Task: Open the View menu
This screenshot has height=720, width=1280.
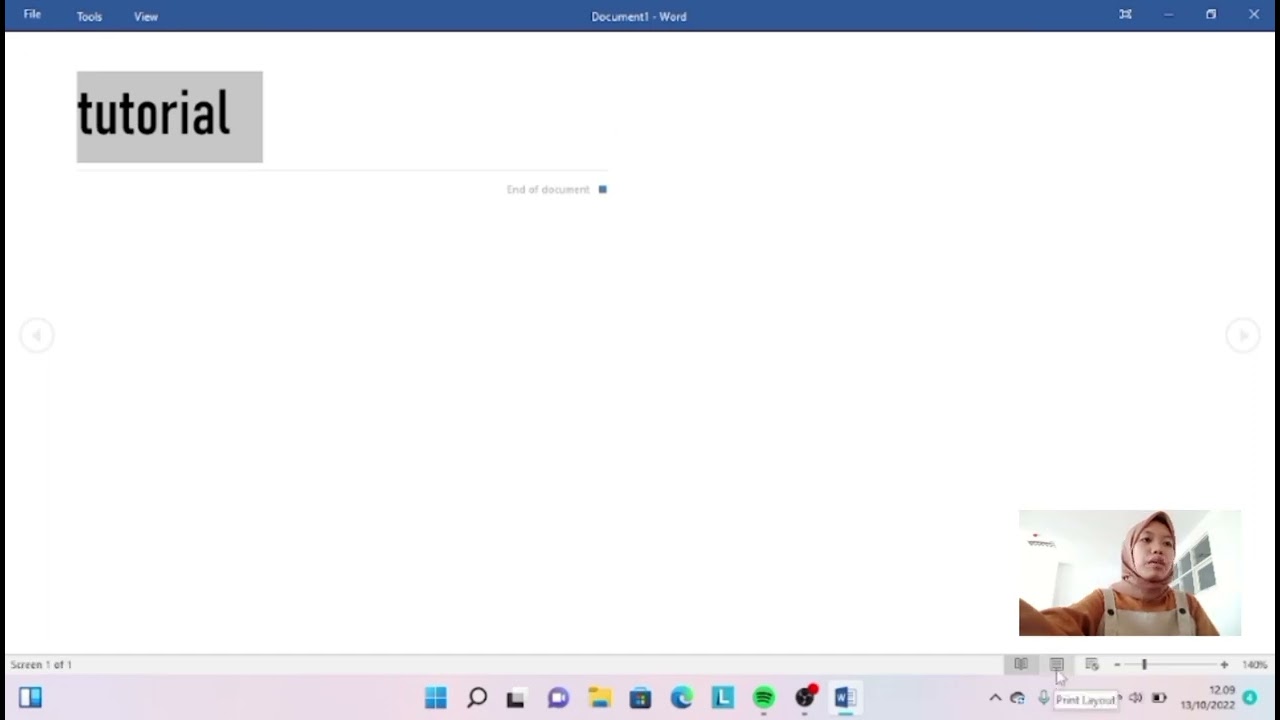Action: (x=146, y=16)
